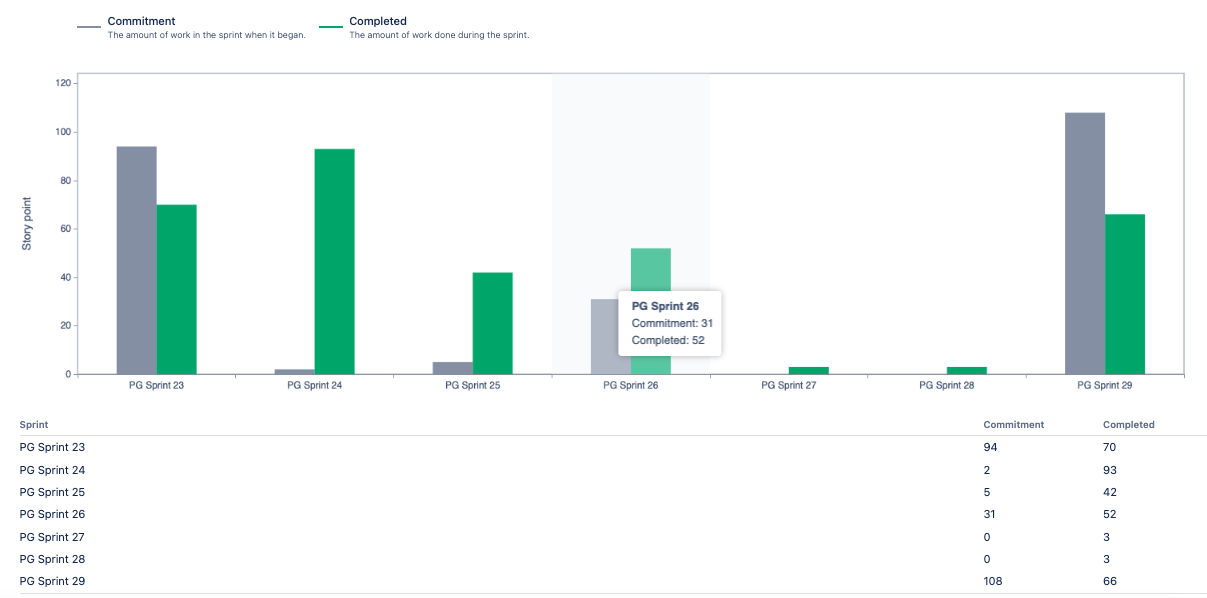1207x598 pixels.
Task: Select the PG Sprint 23 commitment bar
Action: [x=137, y=260]
